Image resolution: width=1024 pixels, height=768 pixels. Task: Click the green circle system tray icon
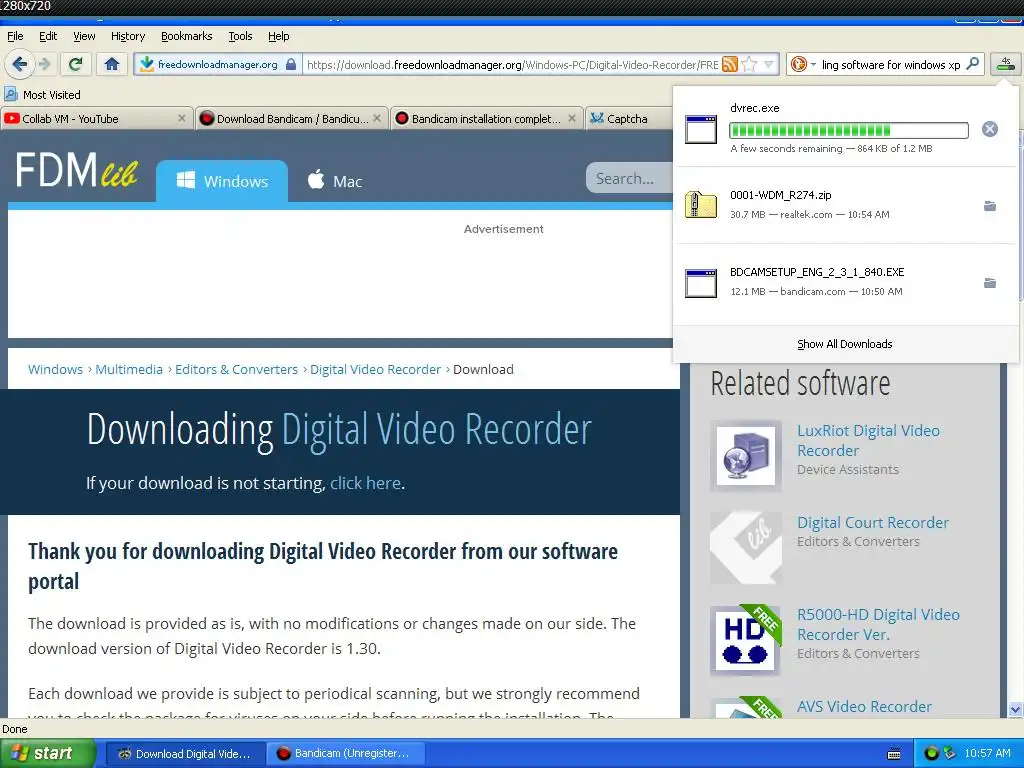tap(932, 754)
